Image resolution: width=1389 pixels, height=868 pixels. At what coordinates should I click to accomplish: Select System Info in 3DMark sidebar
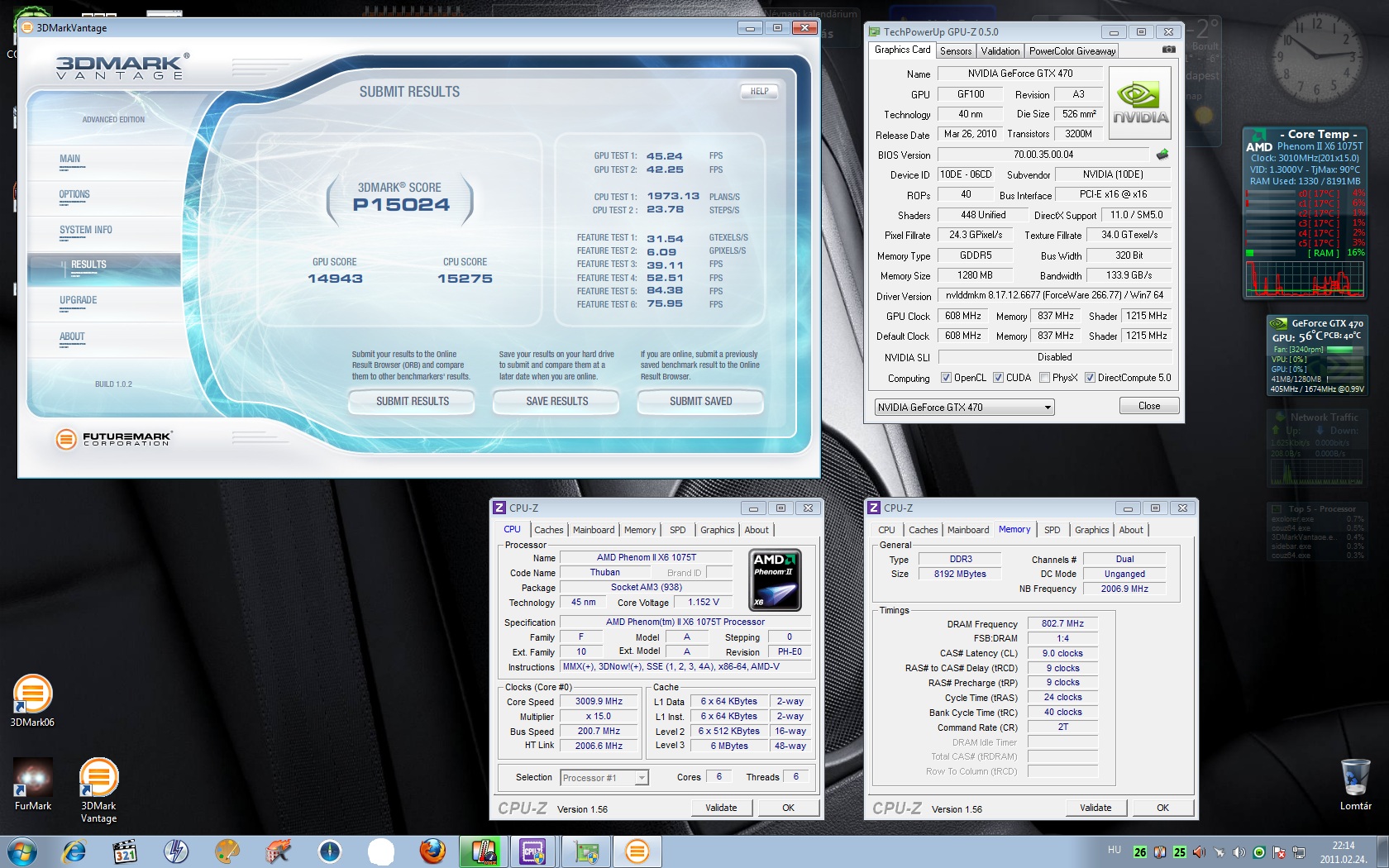tap(86, 231)
